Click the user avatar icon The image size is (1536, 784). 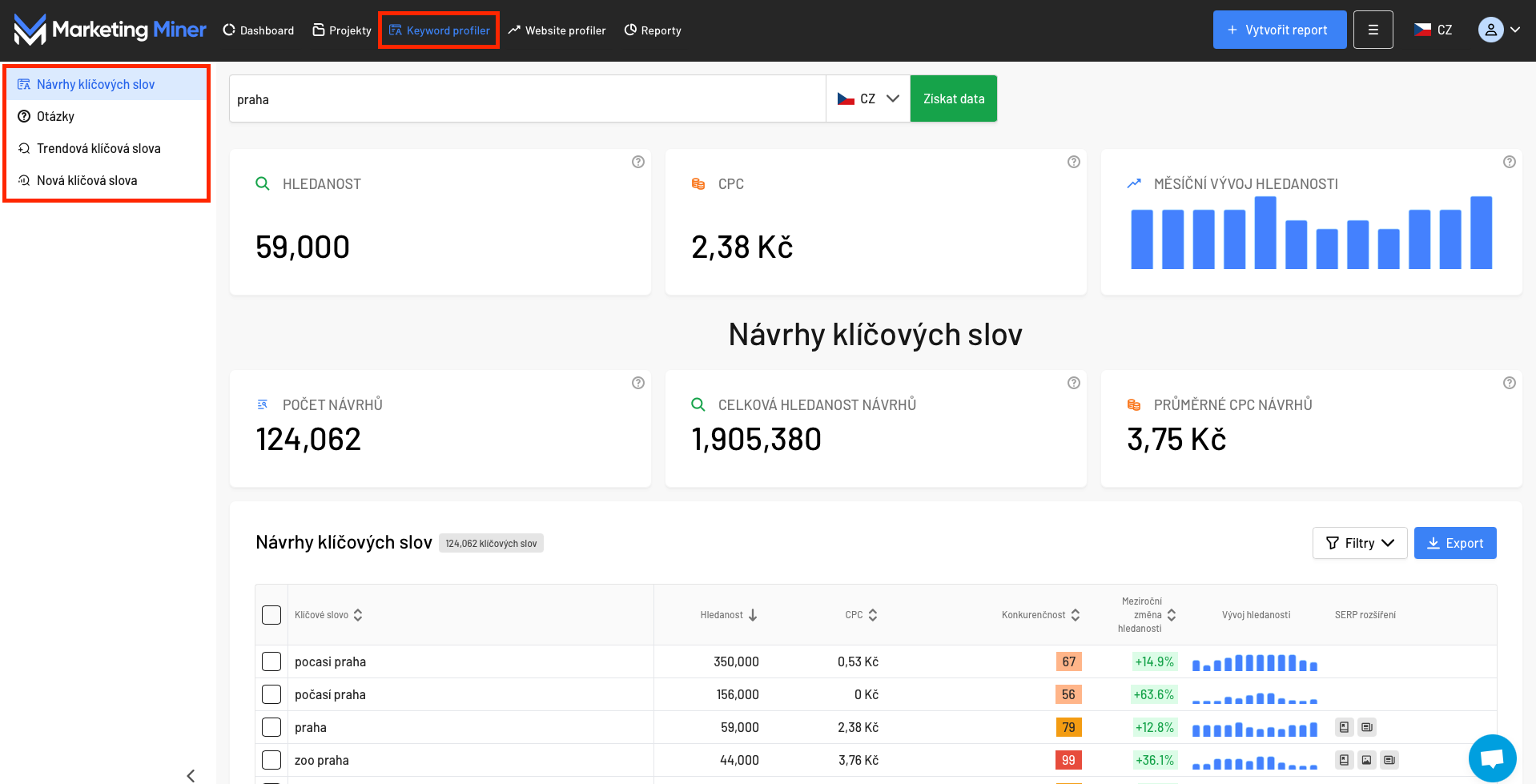click(x=1490, y=29)
